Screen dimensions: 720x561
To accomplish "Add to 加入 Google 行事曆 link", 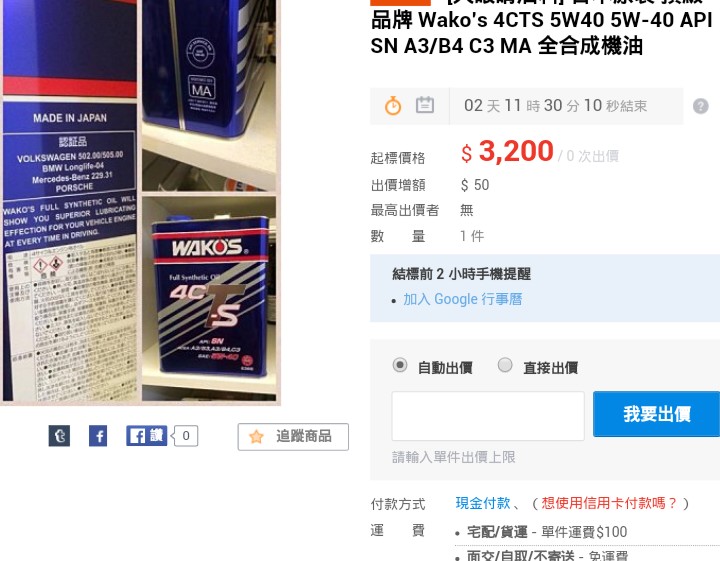I will coord(462,299).
